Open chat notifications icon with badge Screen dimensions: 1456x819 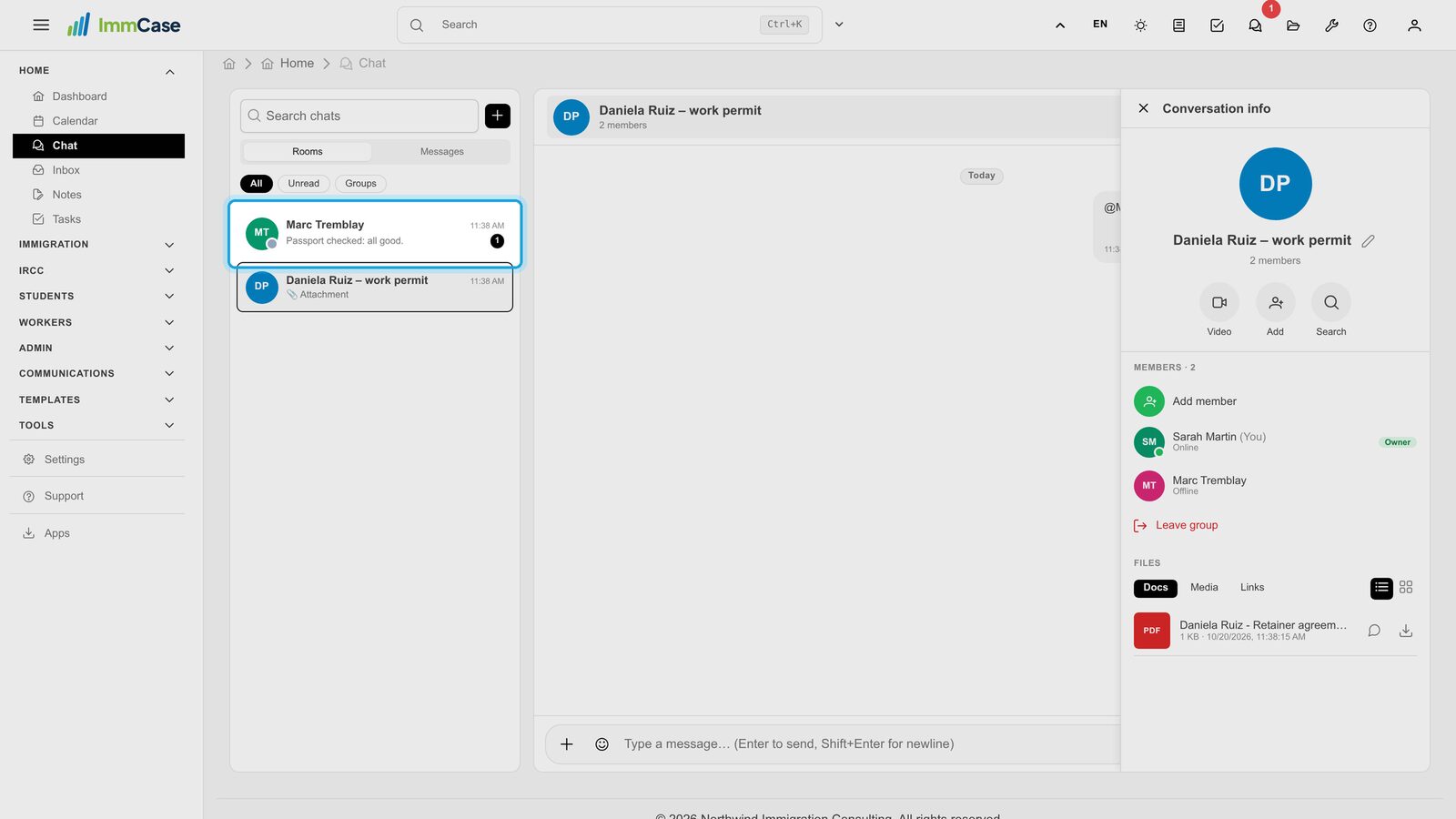pos(1255,25)
